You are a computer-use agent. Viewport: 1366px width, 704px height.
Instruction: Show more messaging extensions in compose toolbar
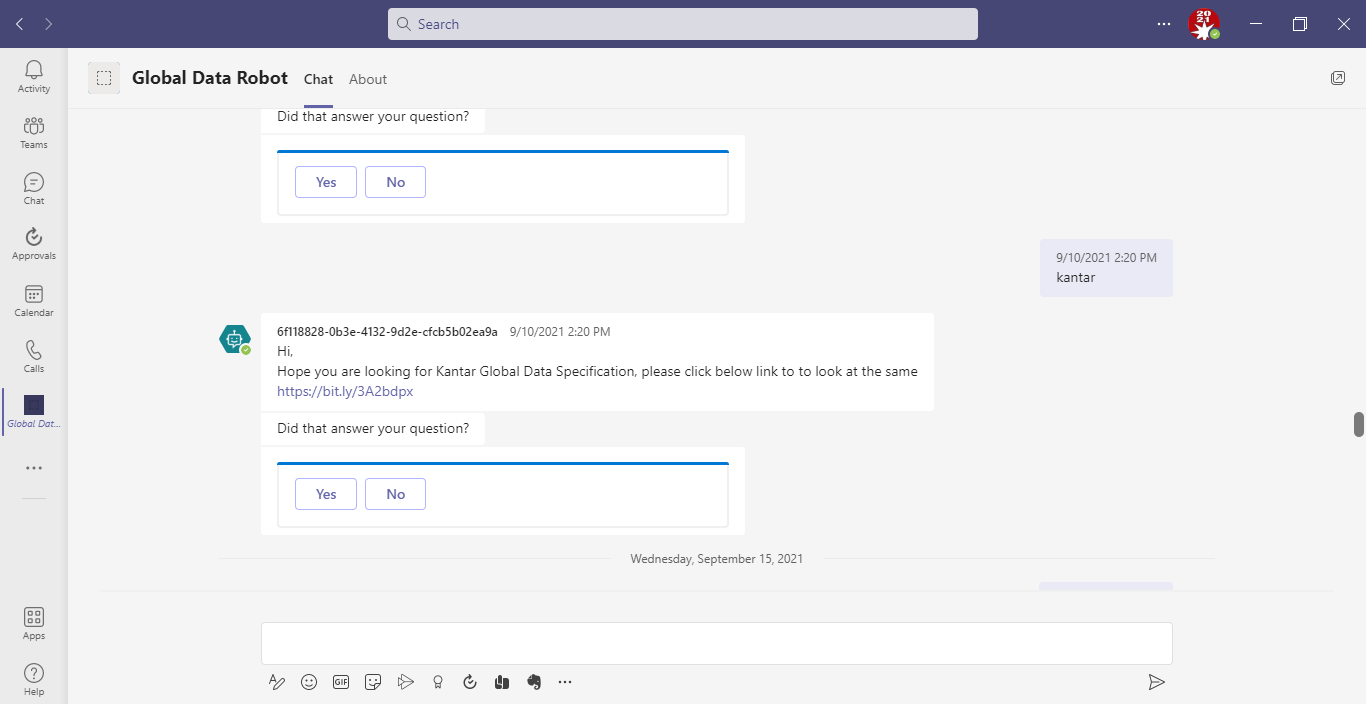(565, 682)
